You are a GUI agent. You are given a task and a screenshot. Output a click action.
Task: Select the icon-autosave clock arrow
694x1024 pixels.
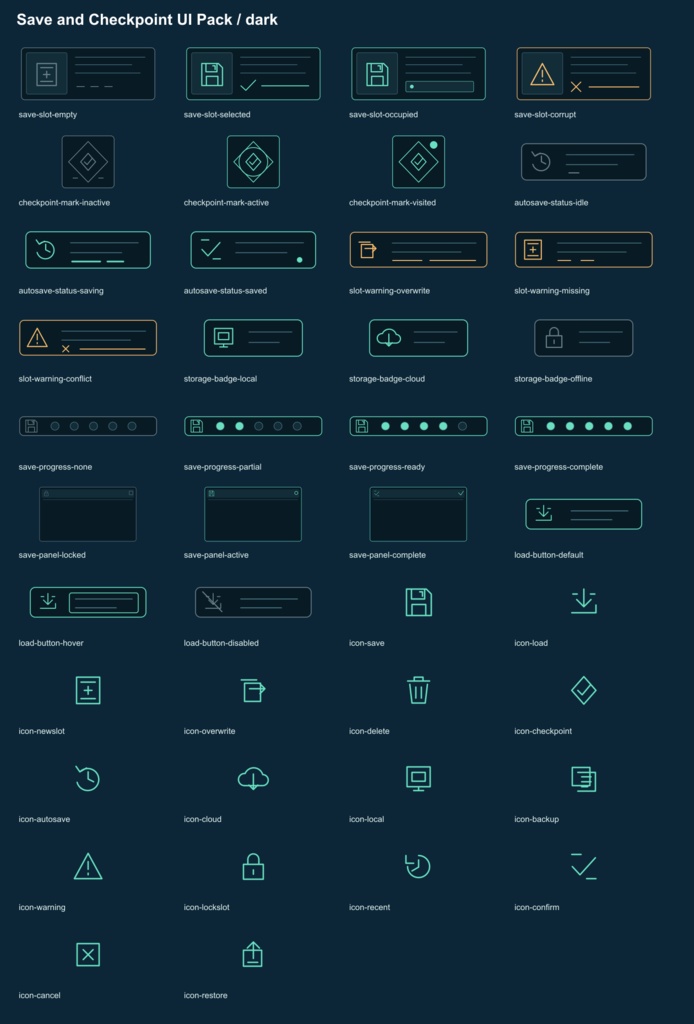pos(87,778)
